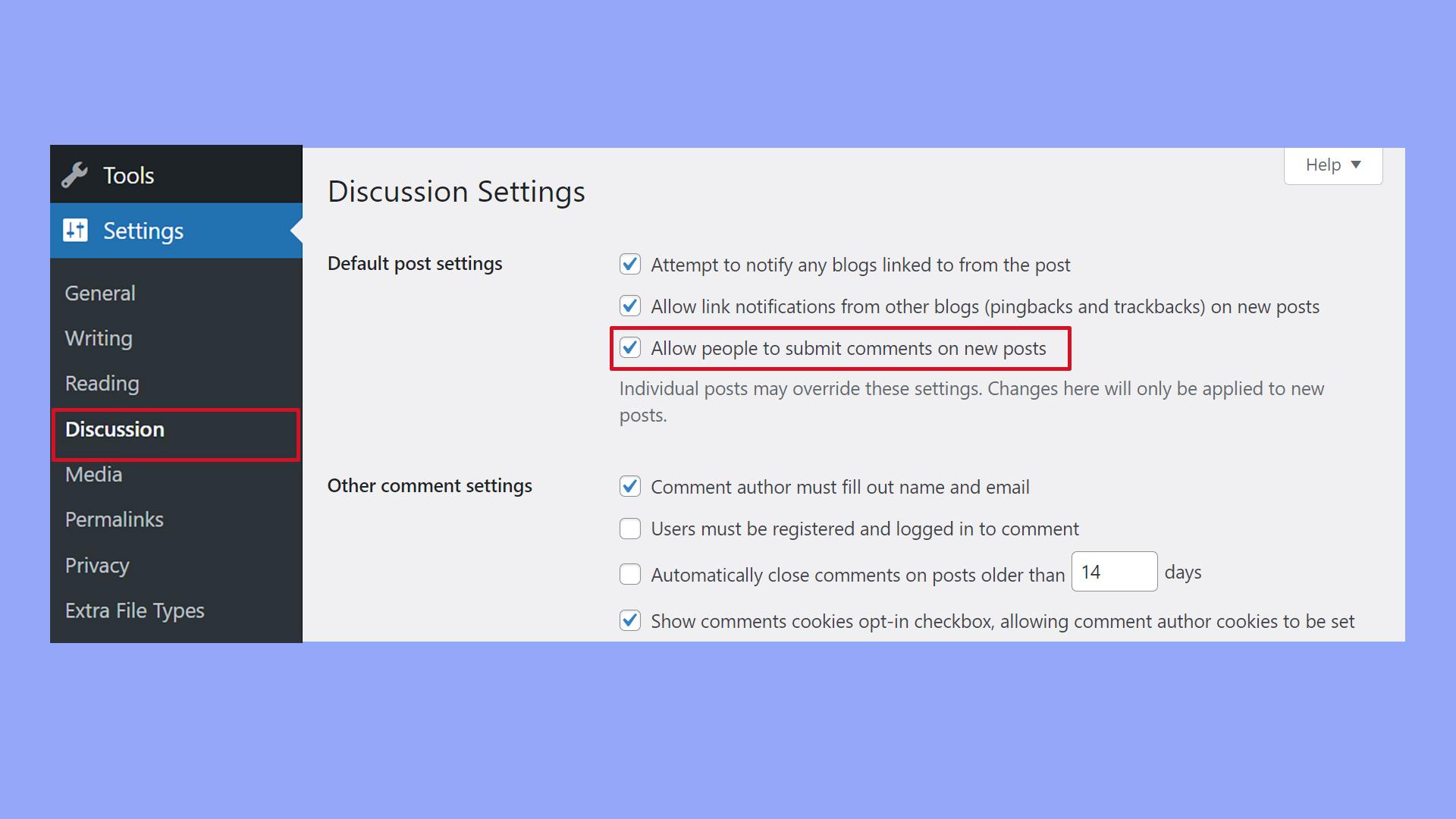Toggle Comment author must fill out name
1456x819 pixels.
click(x=630, y=487)
